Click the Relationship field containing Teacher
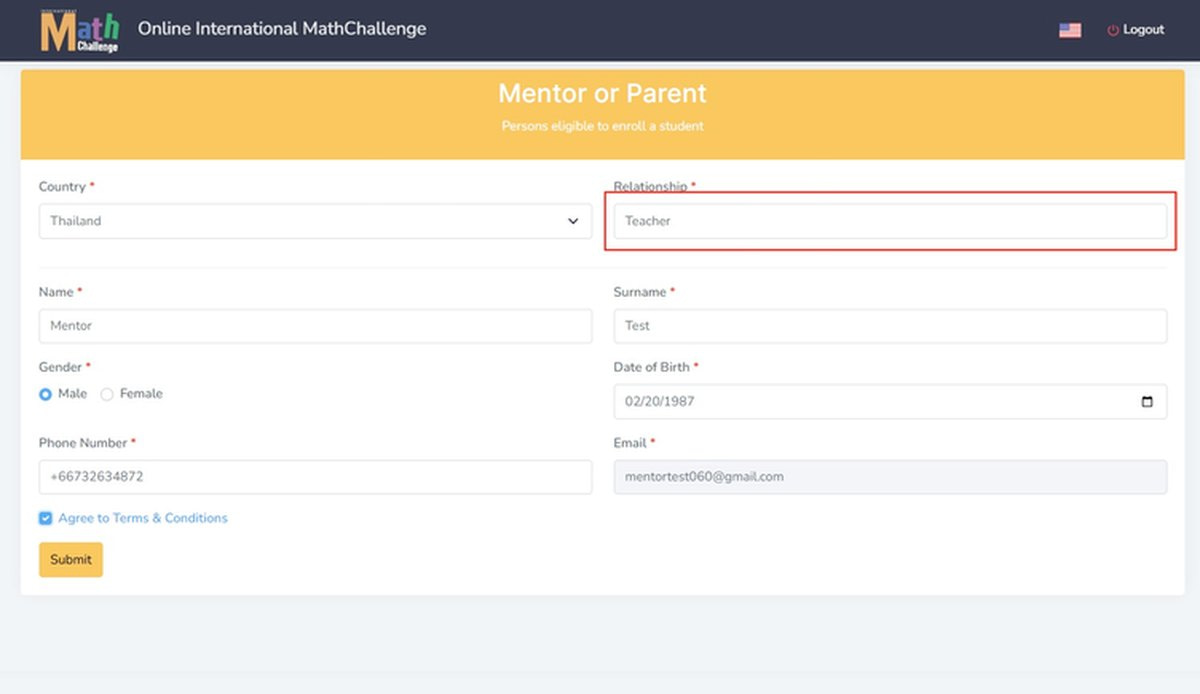The height and width of the screenshot is (694, 1200). point(890,221)
